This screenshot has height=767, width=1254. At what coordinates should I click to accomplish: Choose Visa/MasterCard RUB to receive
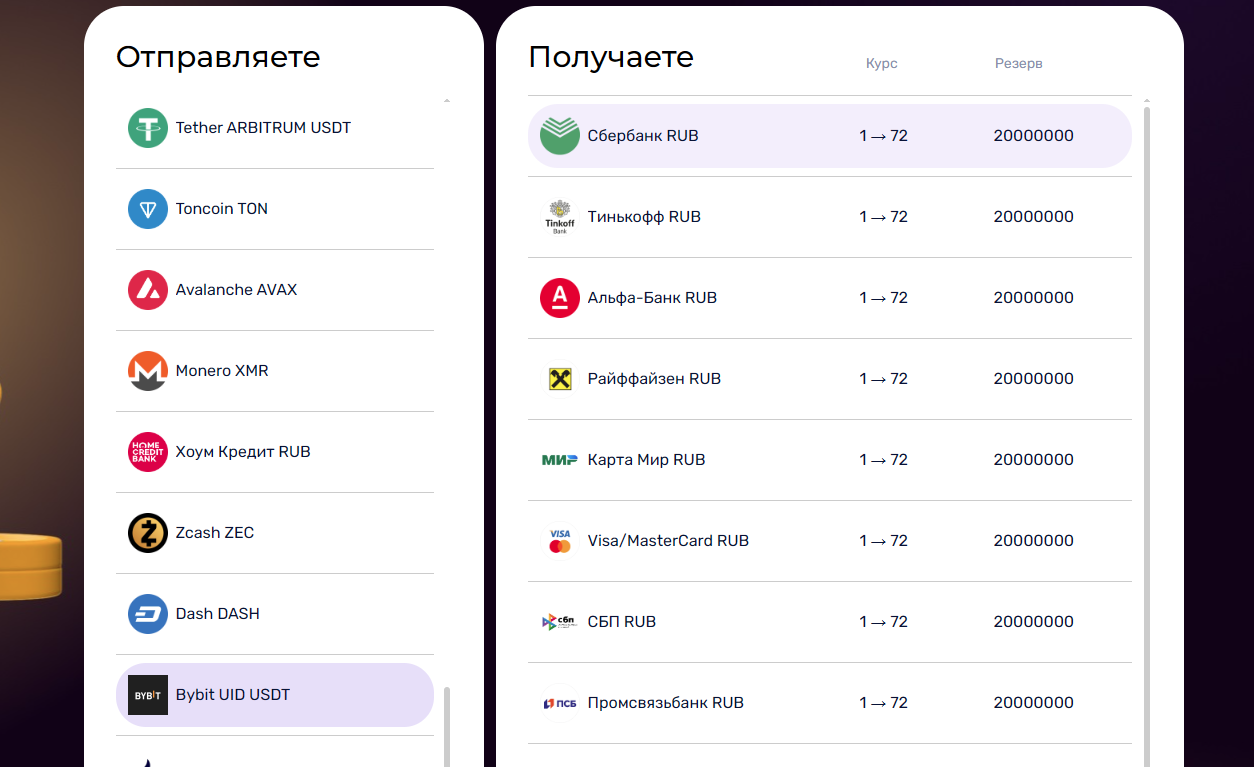point(830,541)
